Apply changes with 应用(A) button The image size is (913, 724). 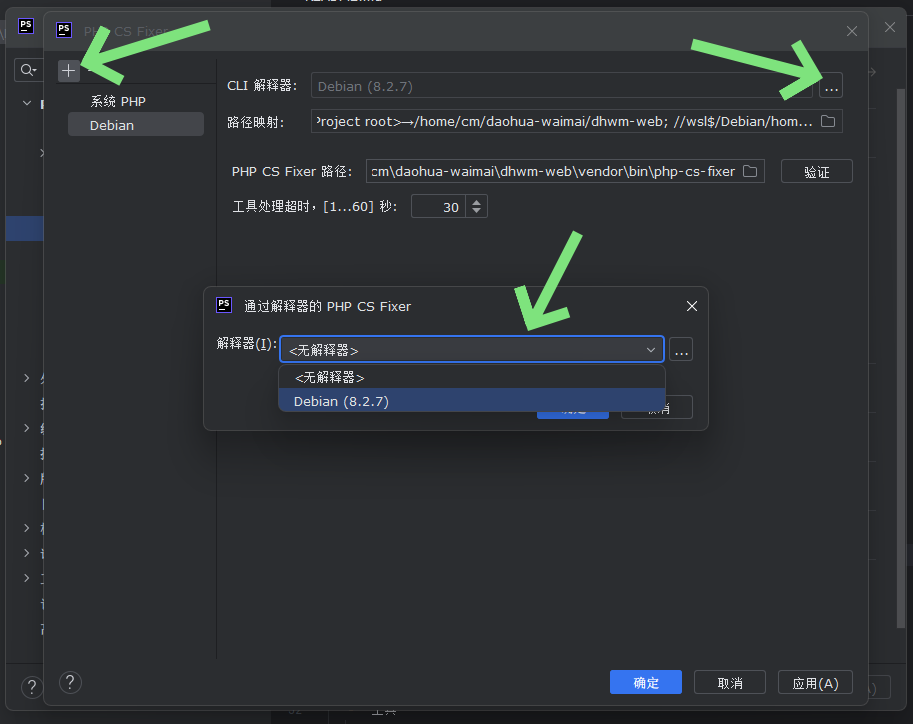click(815, 682)
